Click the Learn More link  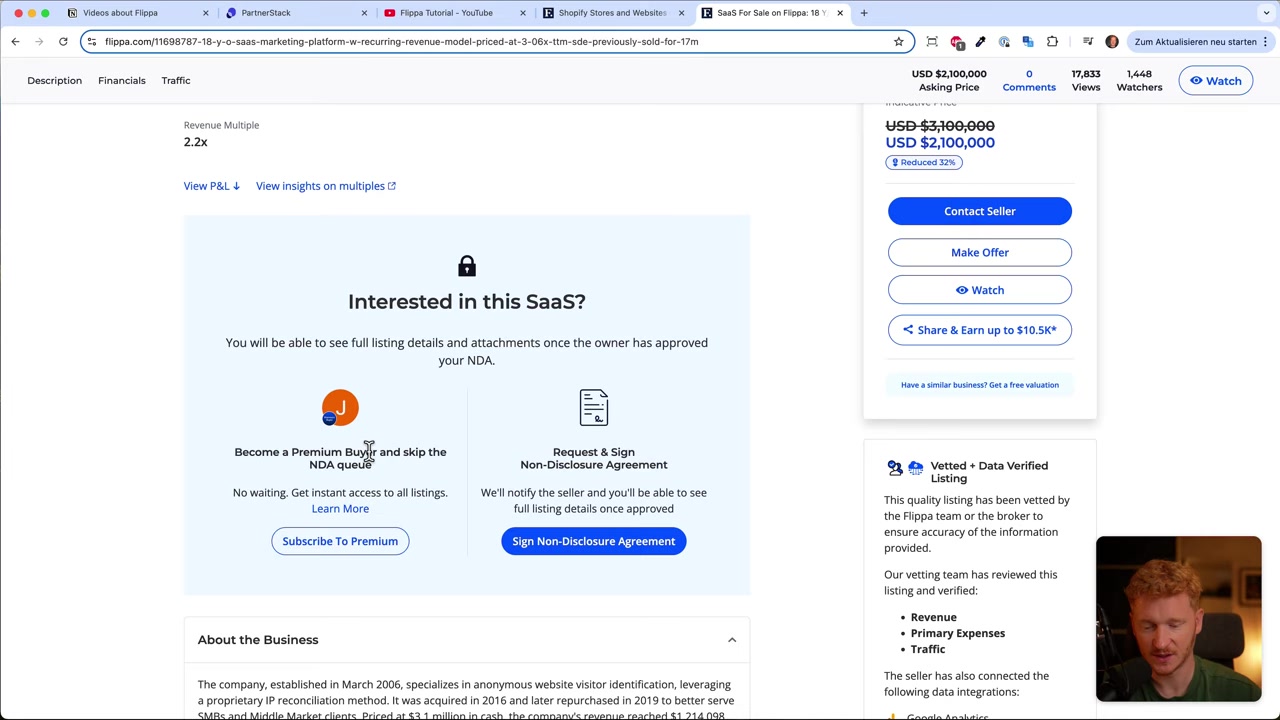pyautogui.click(x=340, y=509)
